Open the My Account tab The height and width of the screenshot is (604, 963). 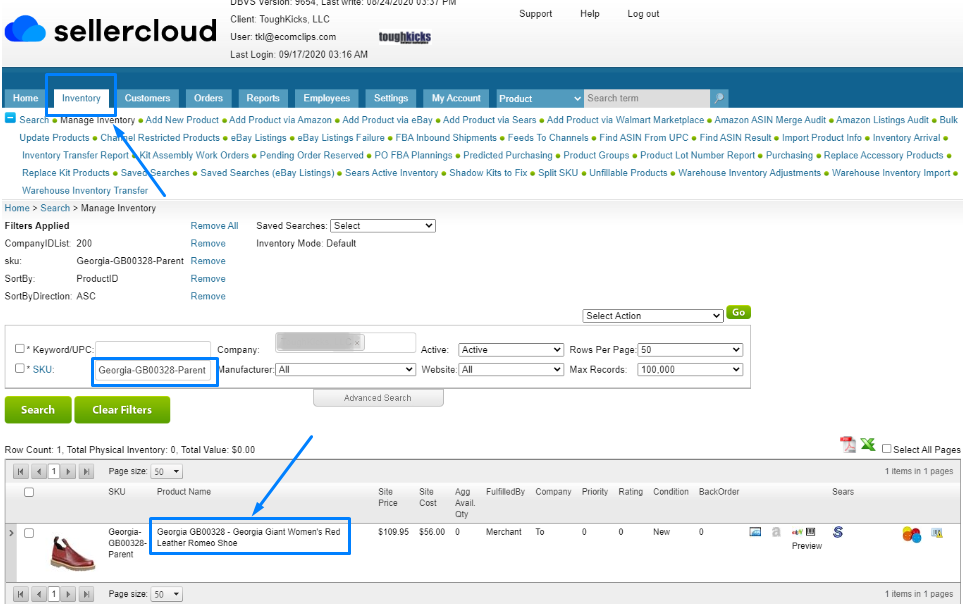(456, 98)
